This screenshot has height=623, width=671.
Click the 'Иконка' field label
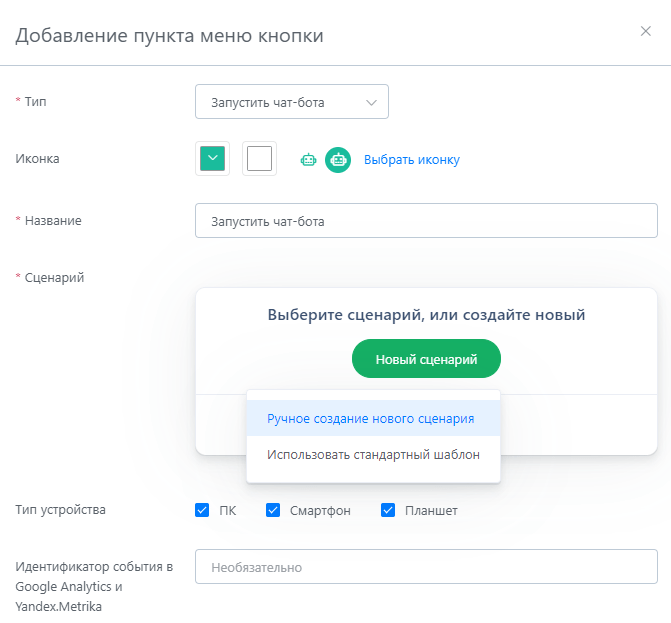37,159
